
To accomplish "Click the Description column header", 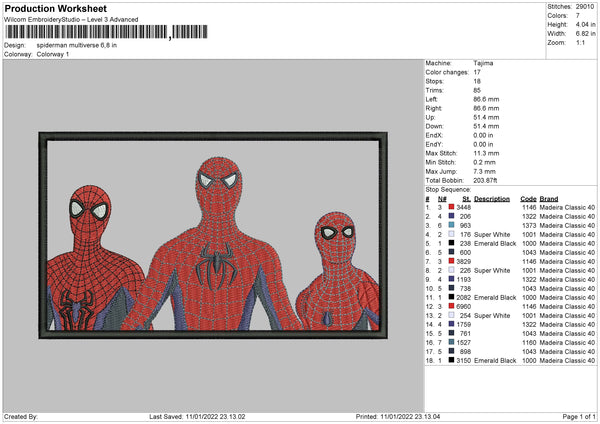I will [491, 197].
